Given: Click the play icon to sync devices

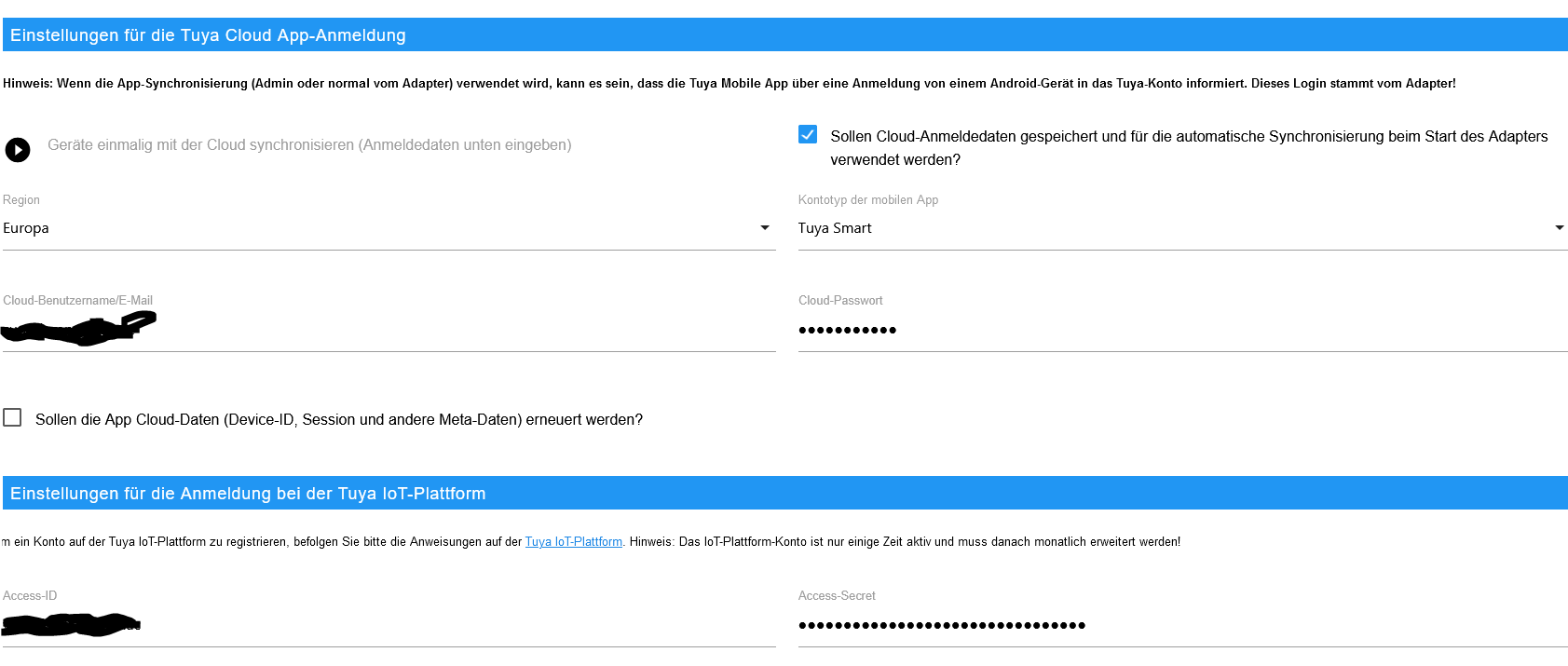Looking at the screenshot, I should (18, 149).
